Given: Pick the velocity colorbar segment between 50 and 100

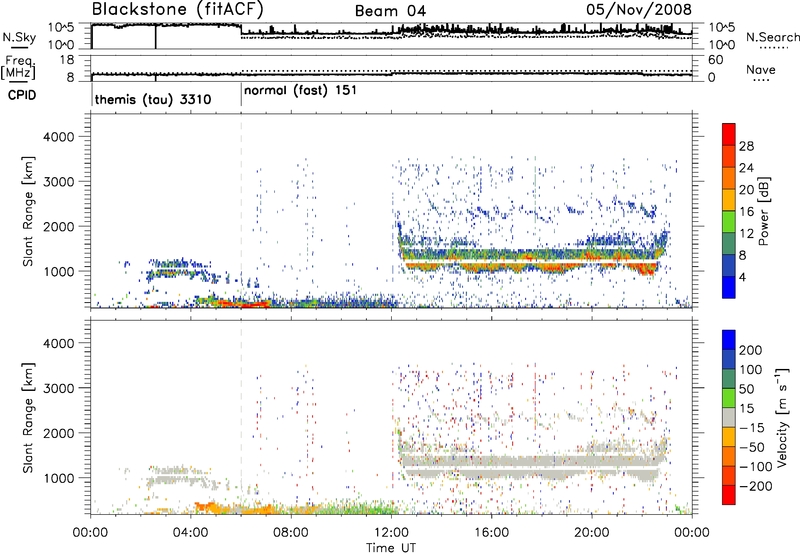Looking at the screenshot, I should click(x=729, y=379).
